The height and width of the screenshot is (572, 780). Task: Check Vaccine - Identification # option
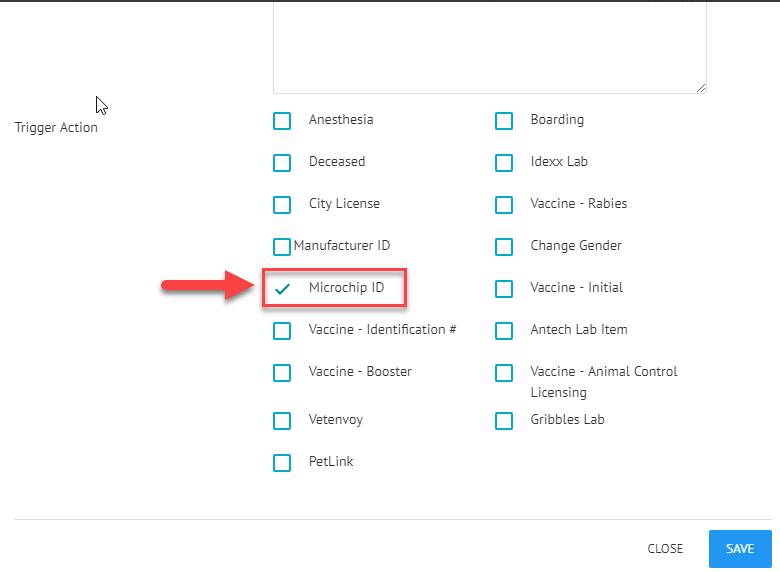point(282,331)
